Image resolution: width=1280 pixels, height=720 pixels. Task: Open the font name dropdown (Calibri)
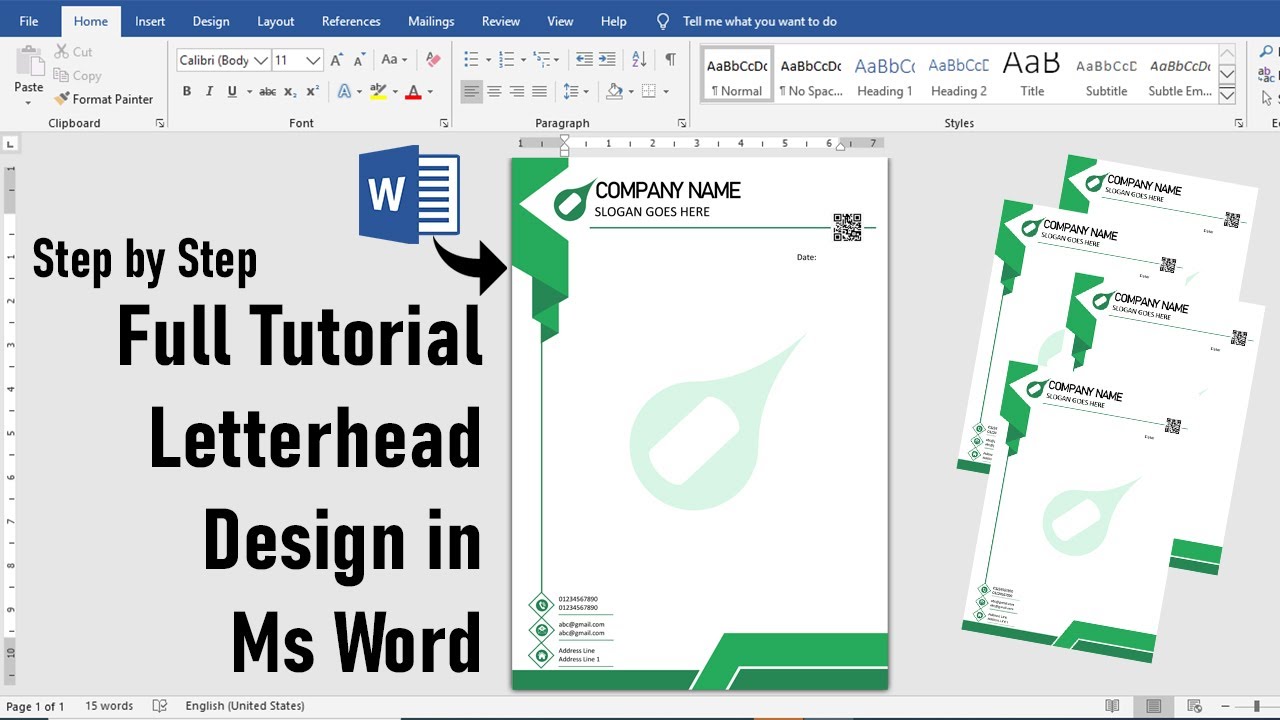pyautogui.click(x=261, y=60)
